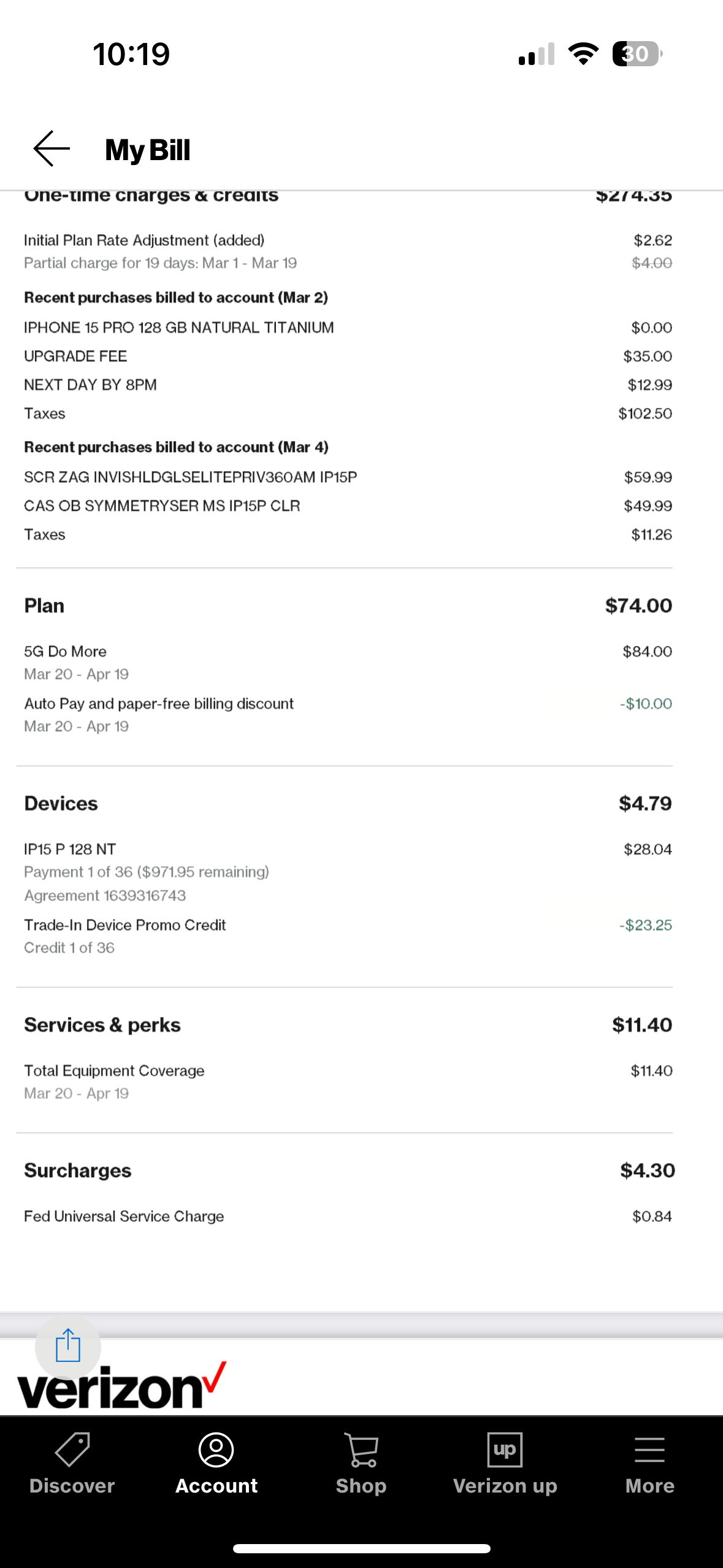Open the Verizon up icon
The image size is (723, 1568).
[x=505, y=1450]
